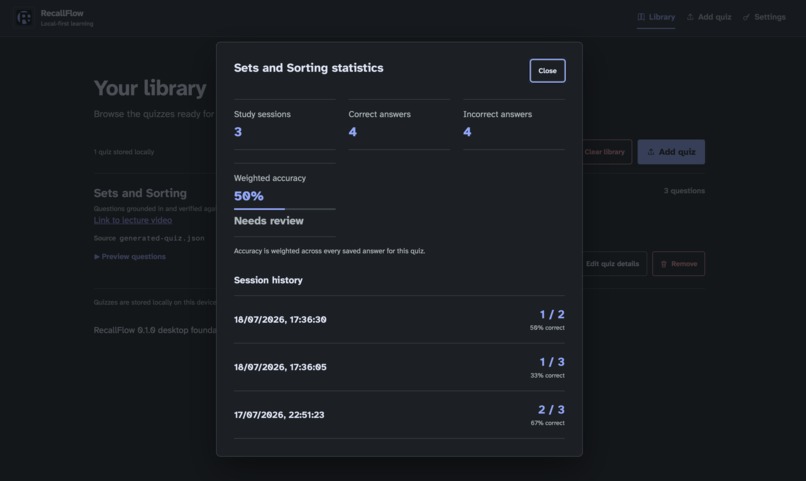
Task: Click Sets and Sorting quiz title in library
Action: (x=140, y=193)
